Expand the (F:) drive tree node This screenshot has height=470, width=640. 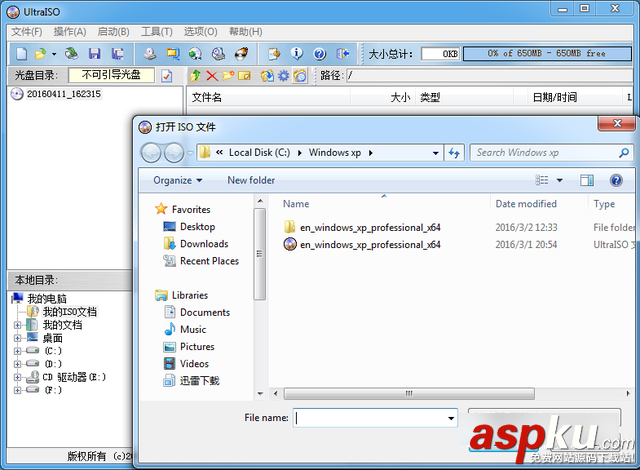[x=18, y=390]
